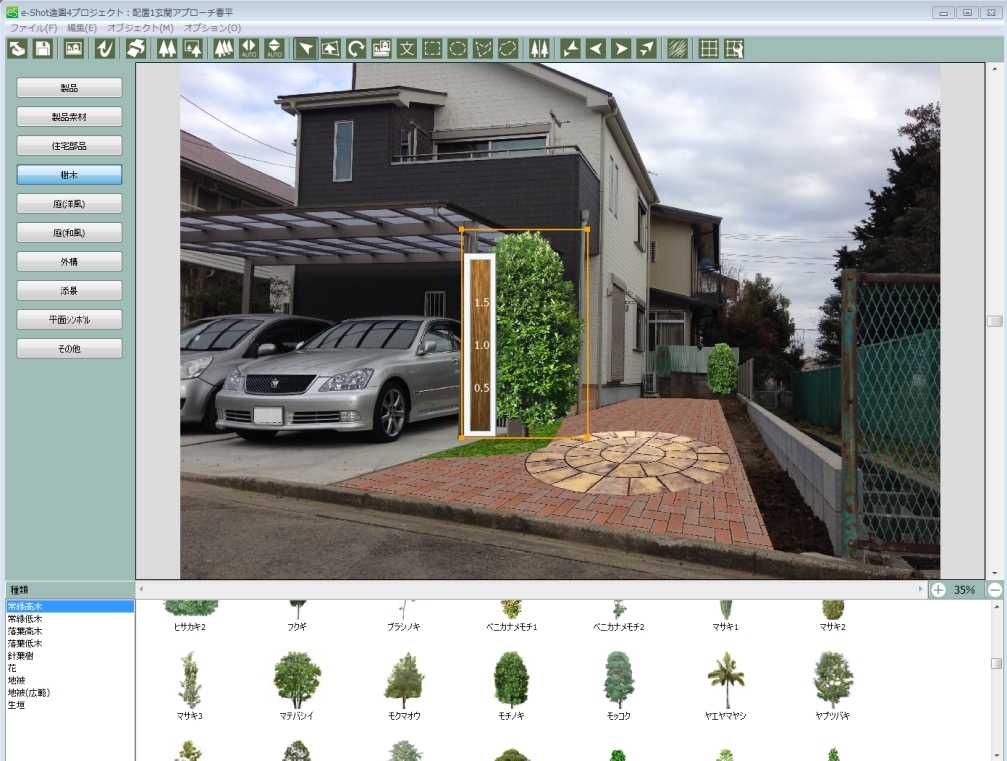Click the floppy disk save icon

pos(43,49)
